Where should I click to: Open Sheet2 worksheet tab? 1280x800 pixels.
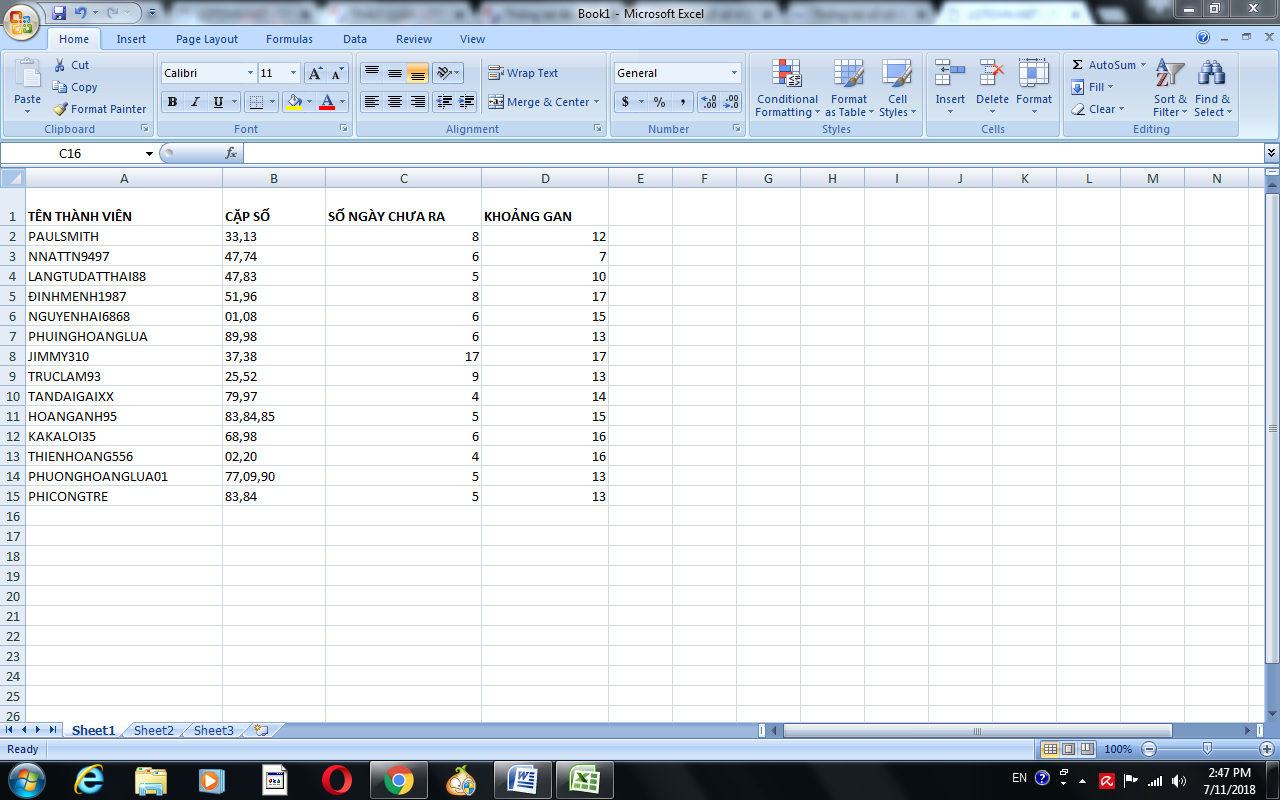(x=153, y=730)
